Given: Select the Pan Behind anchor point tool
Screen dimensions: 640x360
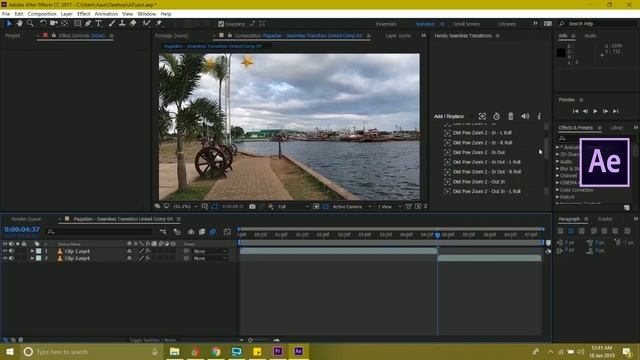Looking at the screenshot, I should 64,24.
